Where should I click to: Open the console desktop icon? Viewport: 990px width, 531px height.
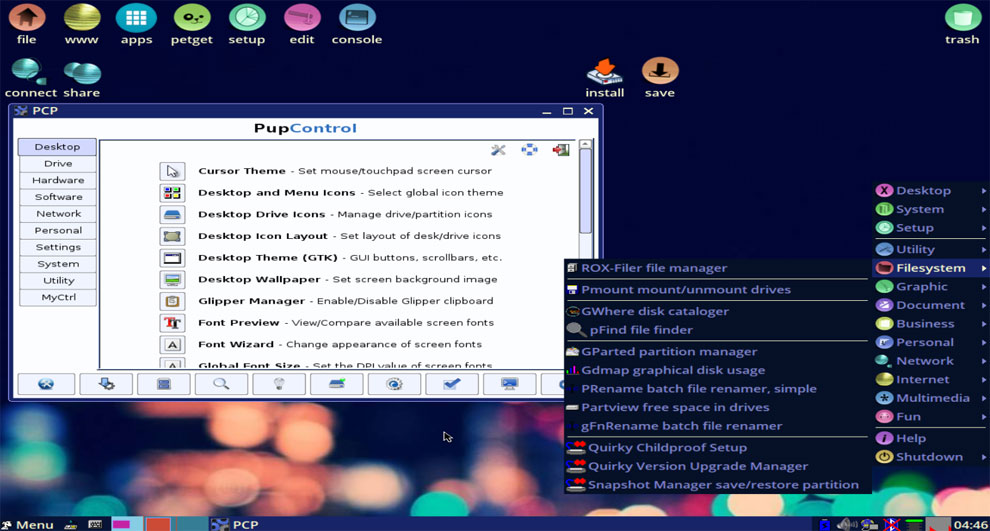click(x=357, y=23)
